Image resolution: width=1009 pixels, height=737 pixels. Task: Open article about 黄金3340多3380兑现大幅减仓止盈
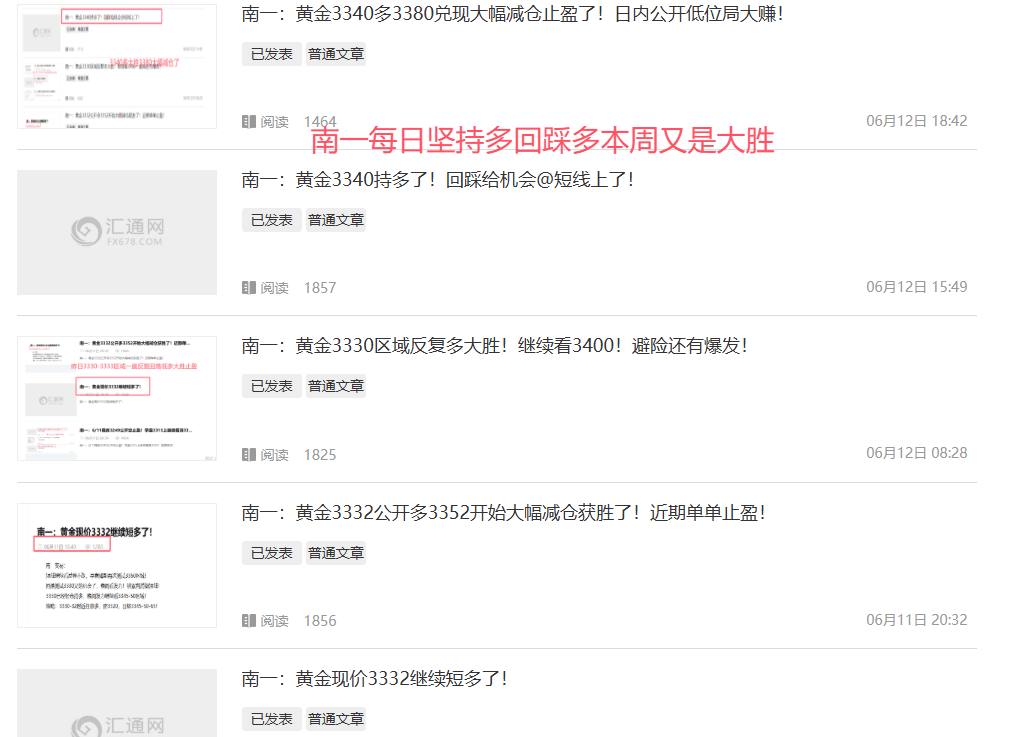(x=512, y=14)
